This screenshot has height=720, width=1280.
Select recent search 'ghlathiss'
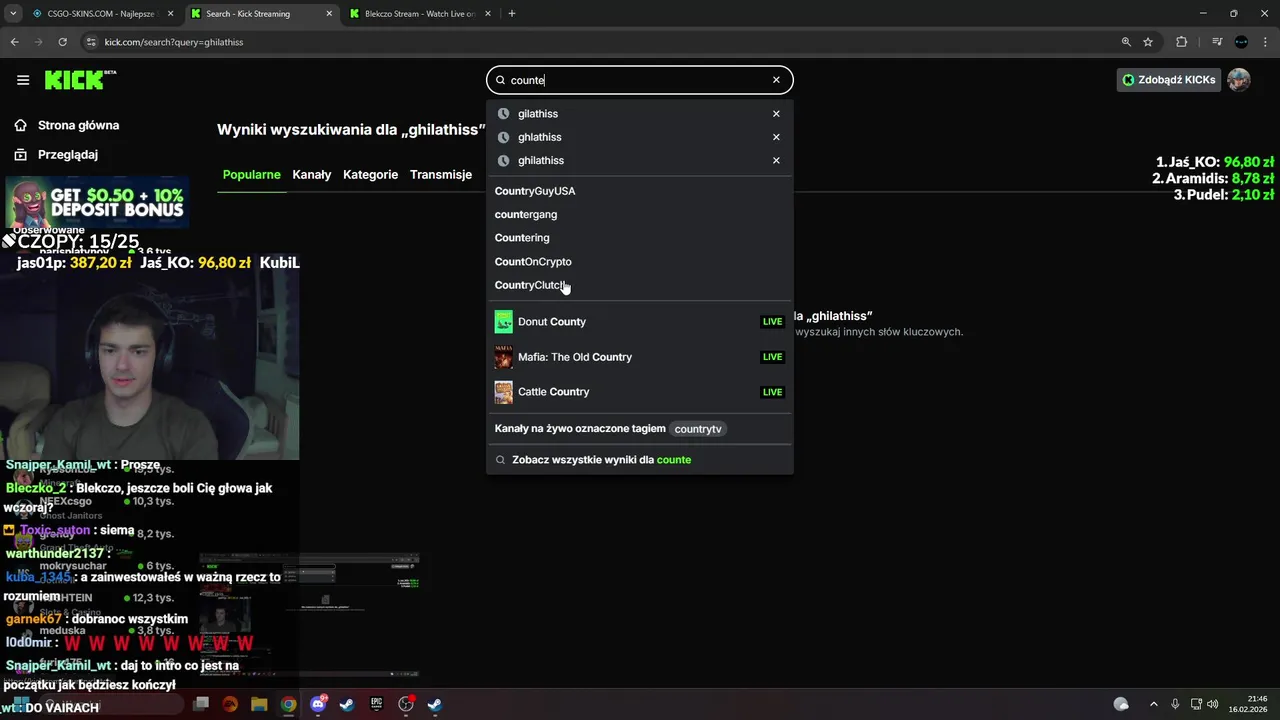(x=540, y=137)
